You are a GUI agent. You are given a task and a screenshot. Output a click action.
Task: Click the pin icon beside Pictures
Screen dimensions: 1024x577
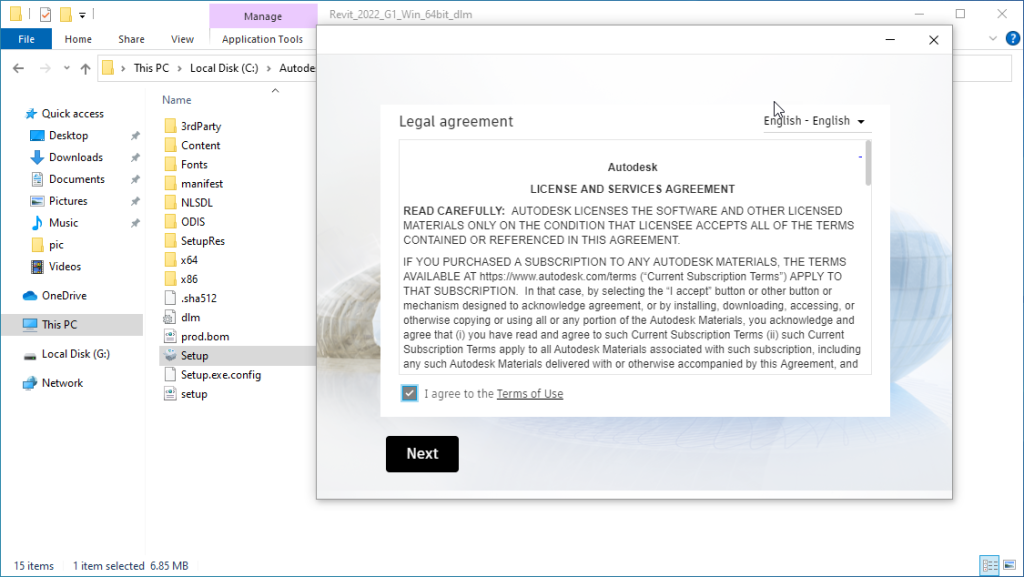tap(135, 201)
